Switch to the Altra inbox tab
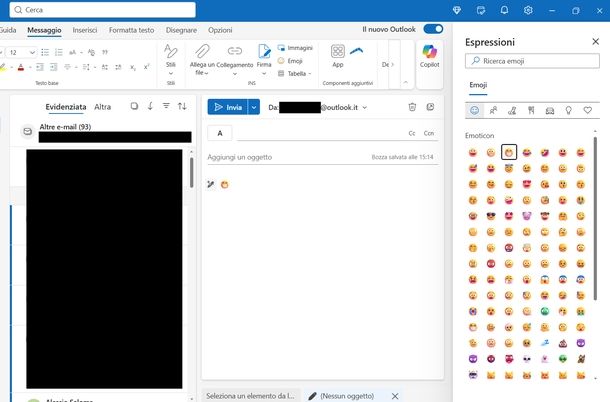Image resolution: width=610 pixels, height=402 pixels. (x=103, y=107)
